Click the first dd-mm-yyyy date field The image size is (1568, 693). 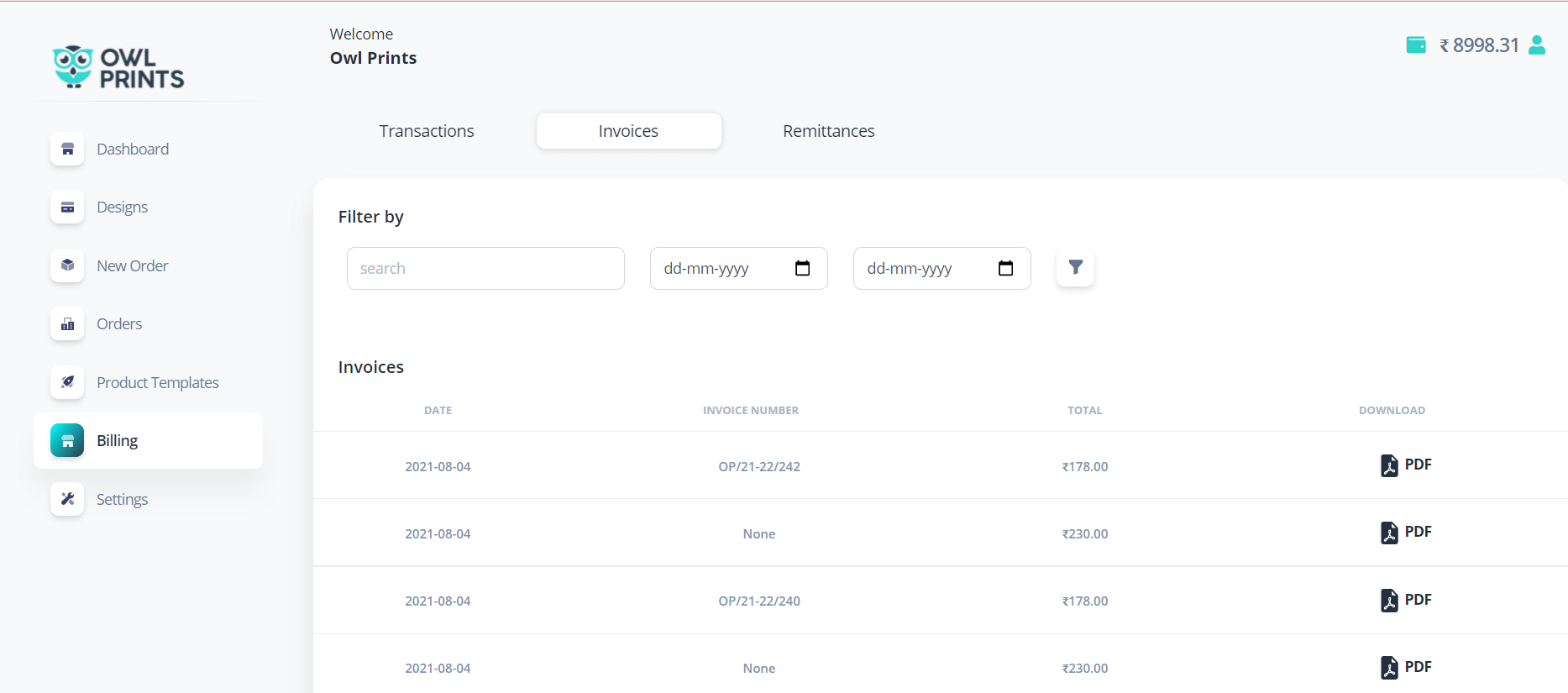tap(739, 268)
